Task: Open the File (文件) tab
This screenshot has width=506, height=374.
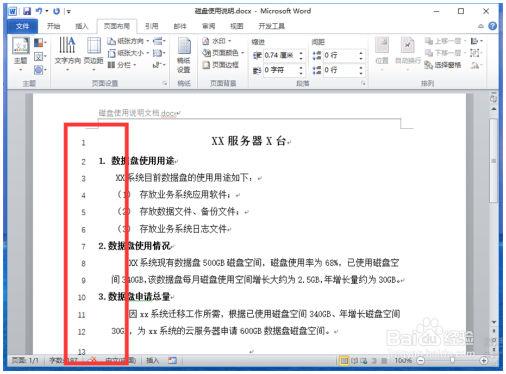Action: pyautogui.click(x=23, y=26)
